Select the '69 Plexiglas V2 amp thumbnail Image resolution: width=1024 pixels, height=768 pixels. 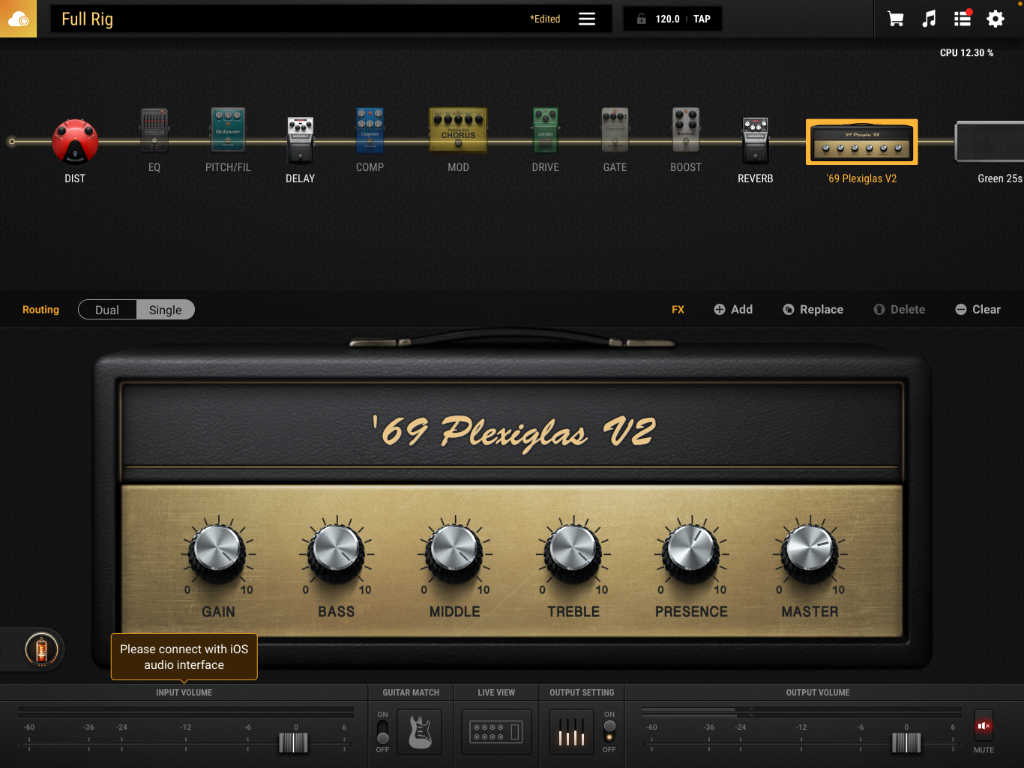pyautogui.click(x=861, y=142)
